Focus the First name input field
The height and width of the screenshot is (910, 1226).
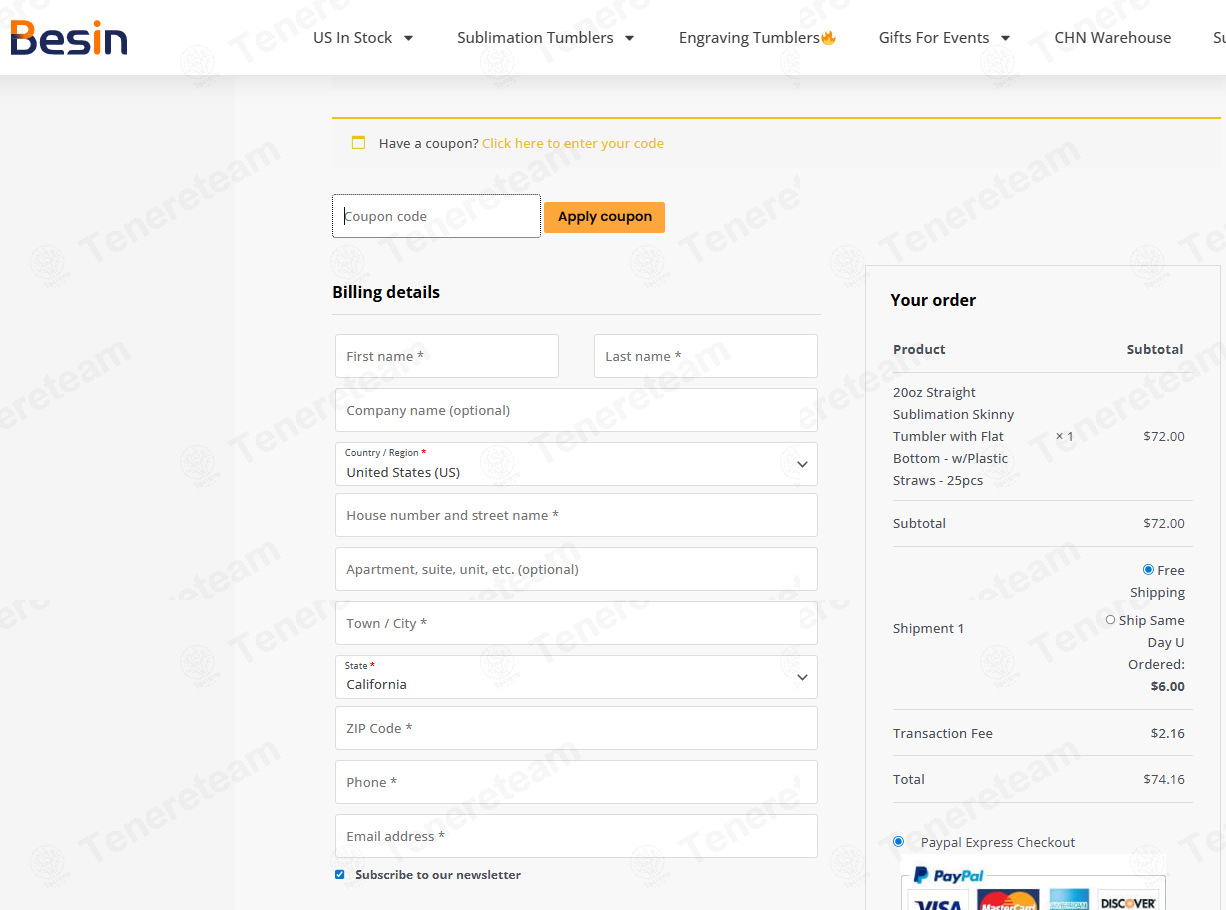click(447, 356)
